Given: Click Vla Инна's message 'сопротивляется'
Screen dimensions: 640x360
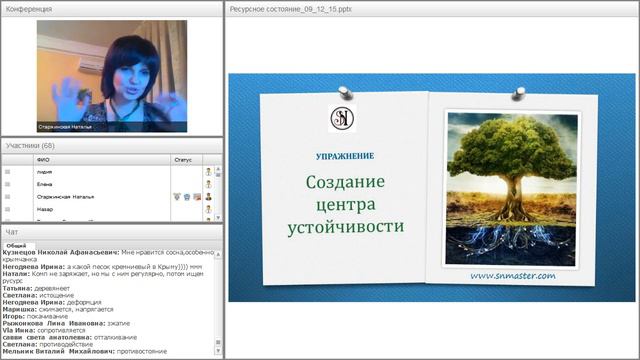Looking at the screenshot, I should pos(44,330).
